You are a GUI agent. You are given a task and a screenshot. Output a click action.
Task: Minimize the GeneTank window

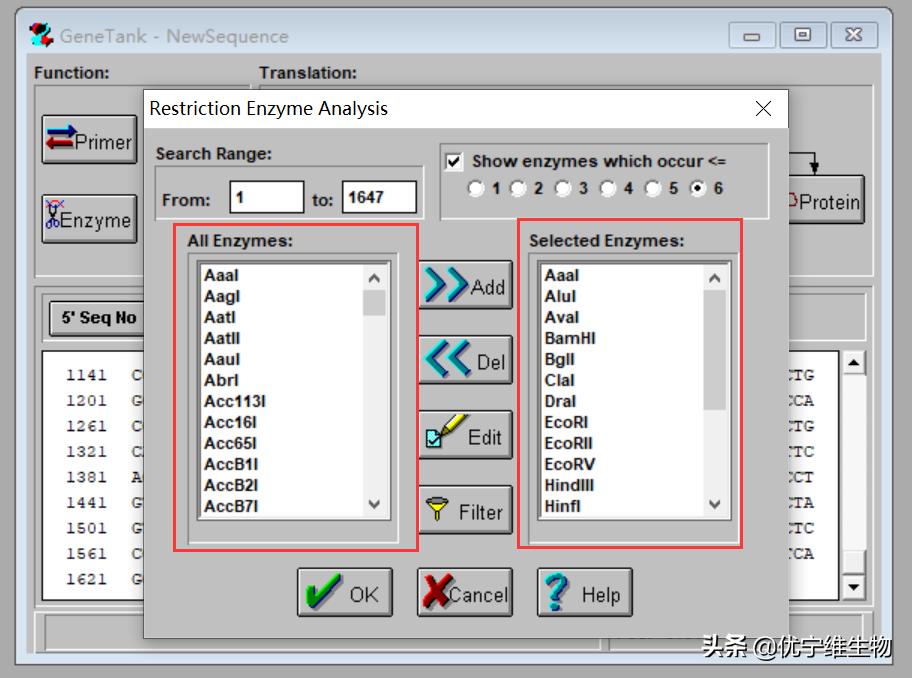tap(751, 35)
